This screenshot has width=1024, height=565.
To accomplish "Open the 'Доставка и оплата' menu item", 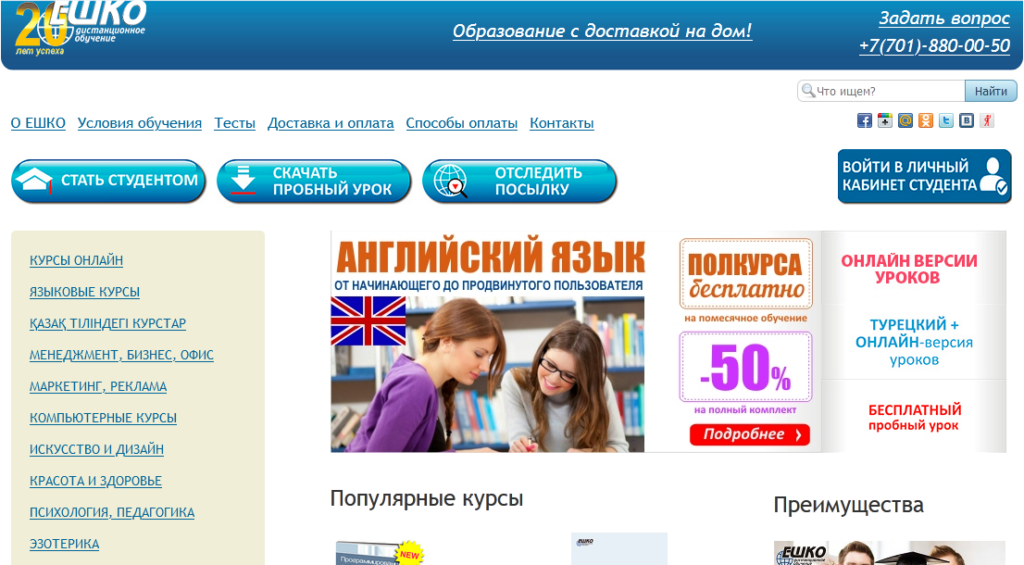I will [330, 123].
